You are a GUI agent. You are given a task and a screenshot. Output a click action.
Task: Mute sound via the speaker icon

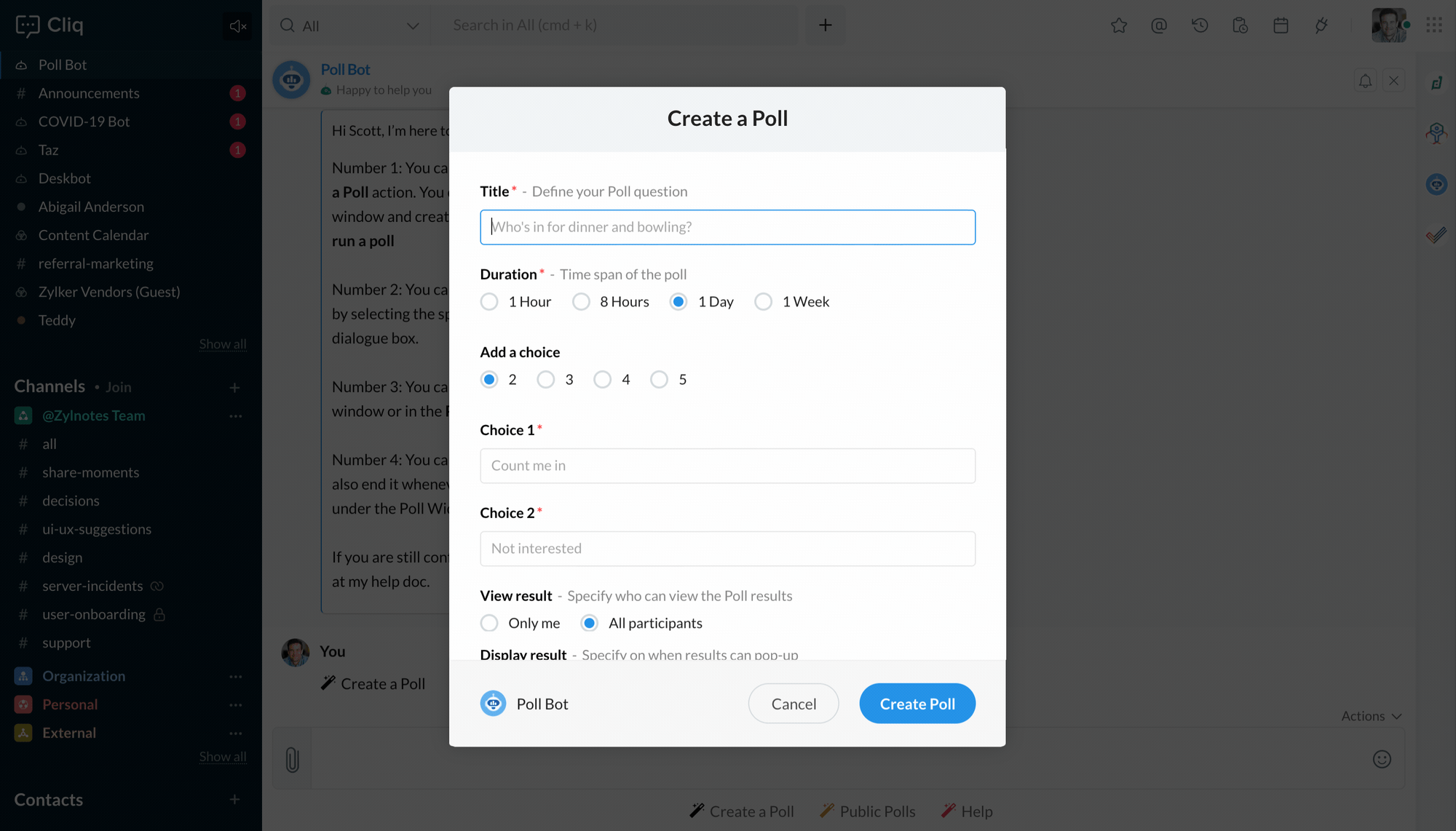[x=237, y=26]
